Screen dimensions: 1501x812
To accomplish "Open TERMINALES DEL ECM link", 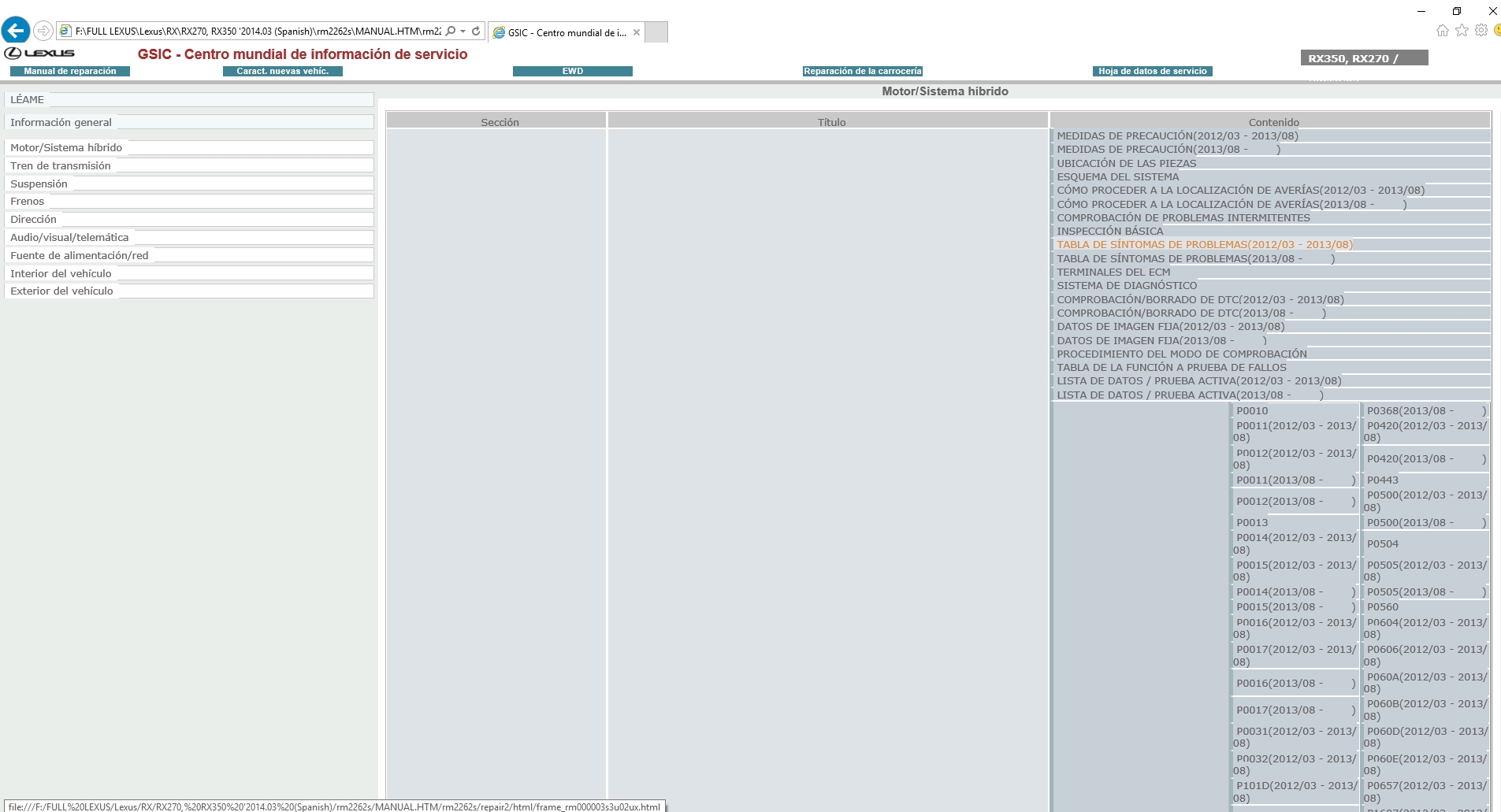I will coord(1113,272).
